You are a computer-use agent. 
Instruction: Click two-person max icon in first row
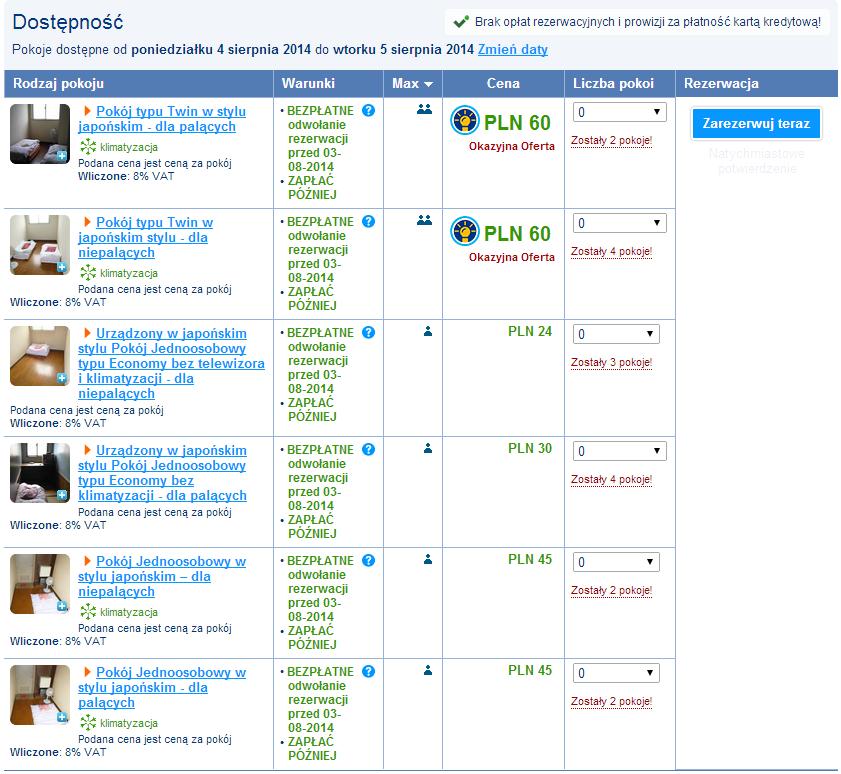click(x=424, y=109)
